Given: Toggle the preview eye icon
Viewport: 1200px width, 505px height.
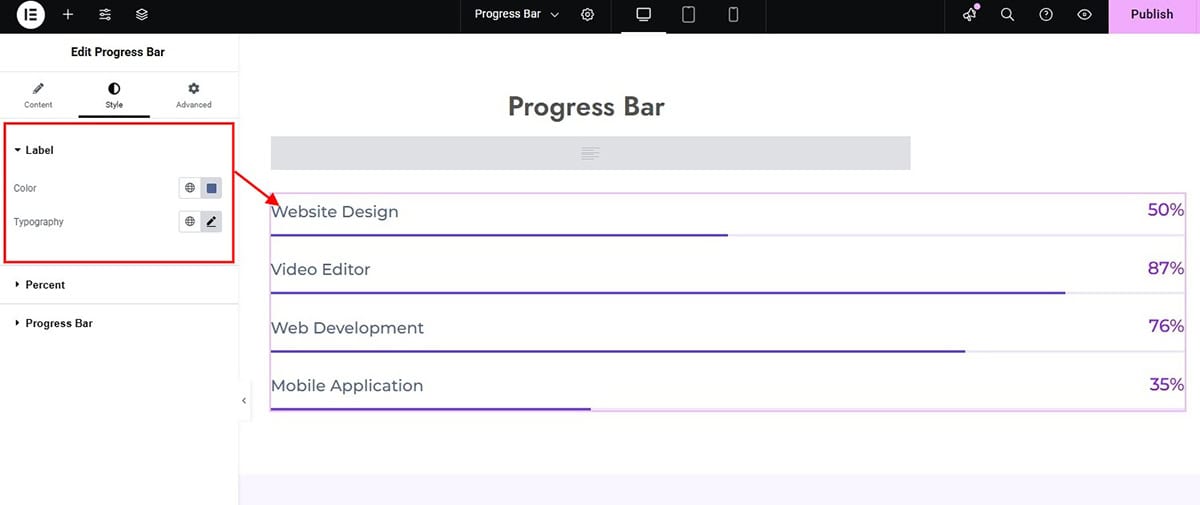Looking at the screenshot, I should point(1084,15).
